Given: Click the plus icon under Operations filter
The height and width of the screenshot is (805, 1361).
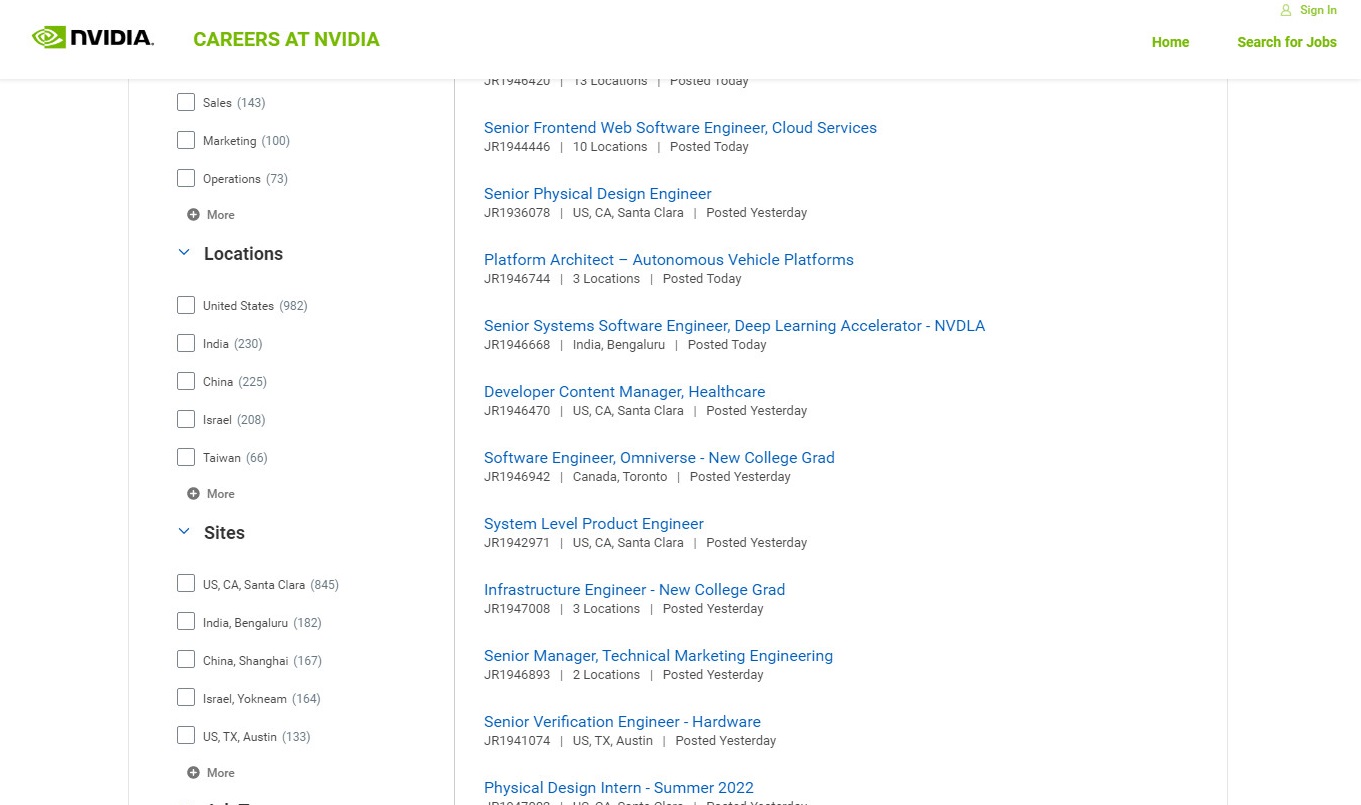Looking at the screenshot, I should pyautogui.click(x=193, y=215).
